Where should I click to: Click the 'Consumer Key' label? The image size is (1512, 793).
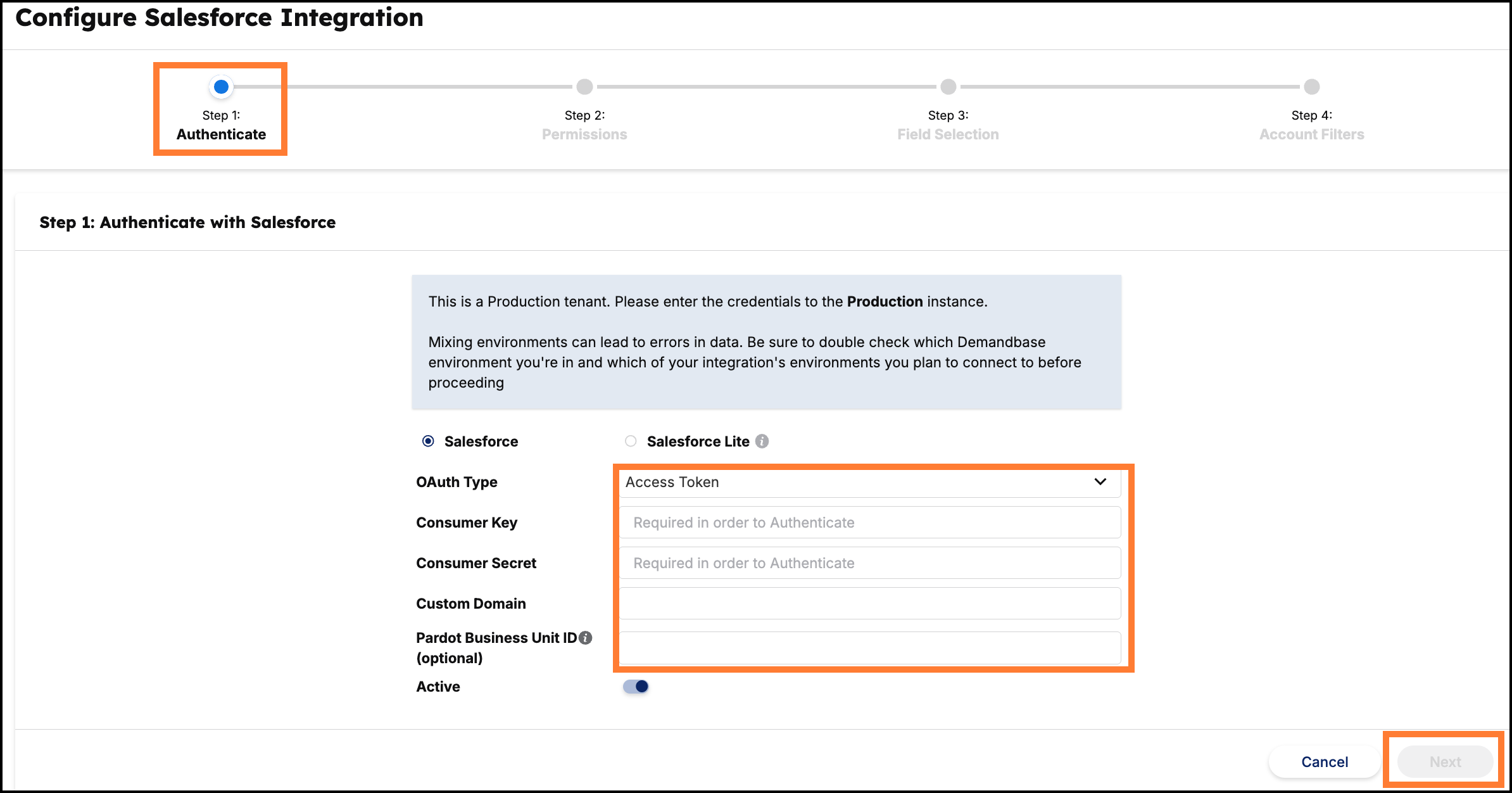tap(467, 523)
